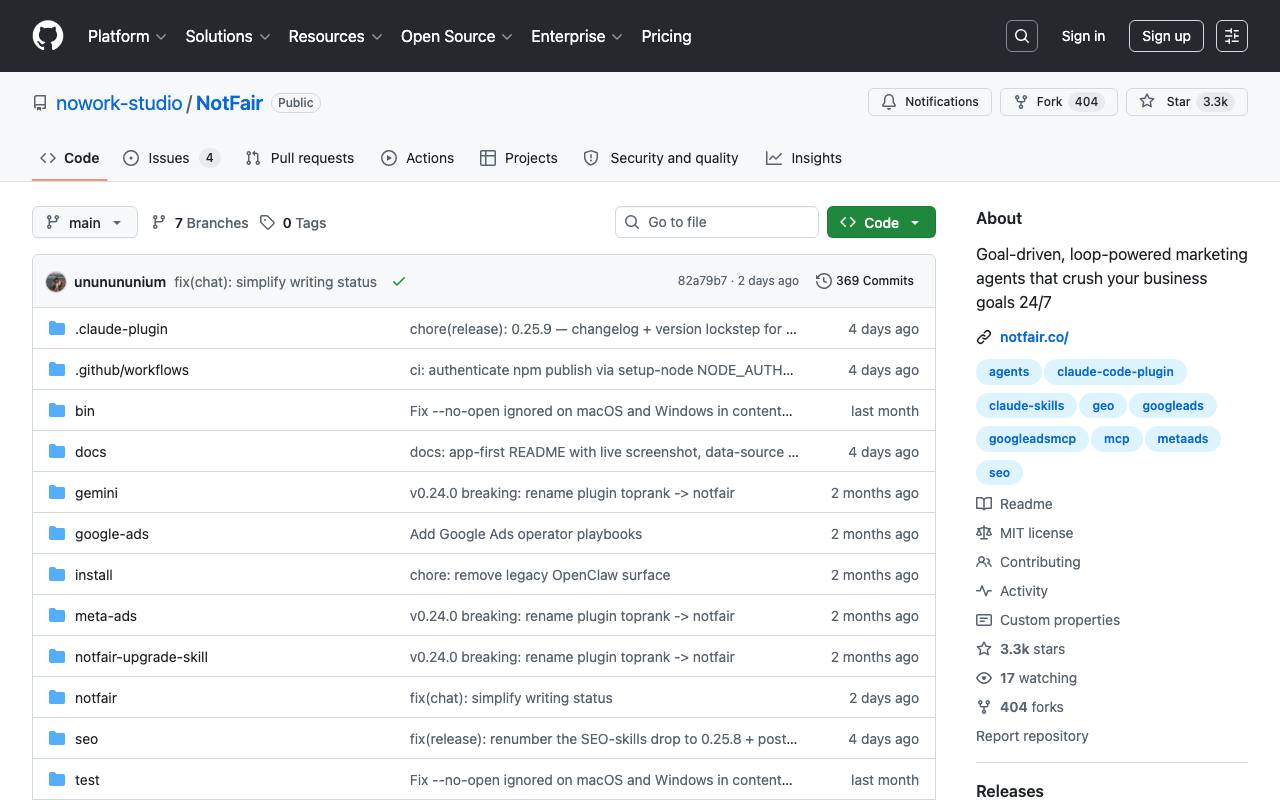The height and width of the screenshot is (800, 1280).
Task: Click the ununununium avatar image
Action: [56, 282]
